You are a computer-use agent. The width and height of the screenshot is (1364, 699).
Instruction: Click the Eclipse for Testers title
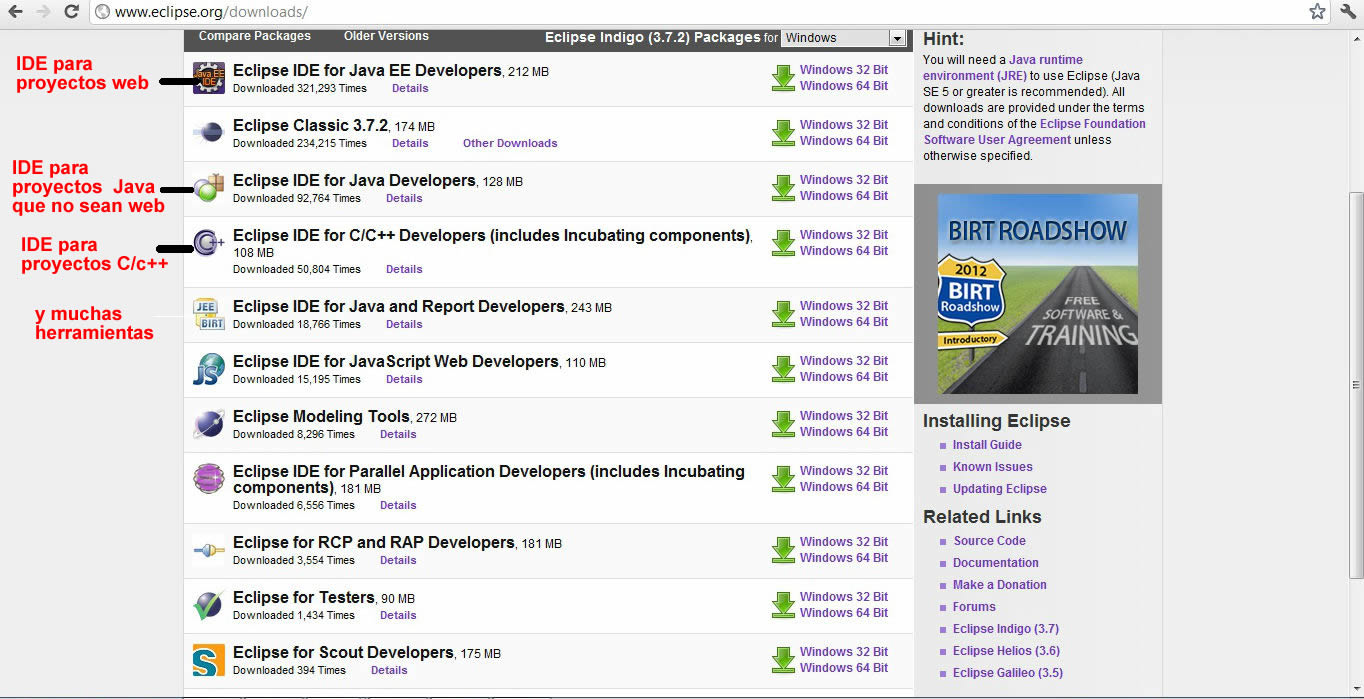[x=304, y=598]
